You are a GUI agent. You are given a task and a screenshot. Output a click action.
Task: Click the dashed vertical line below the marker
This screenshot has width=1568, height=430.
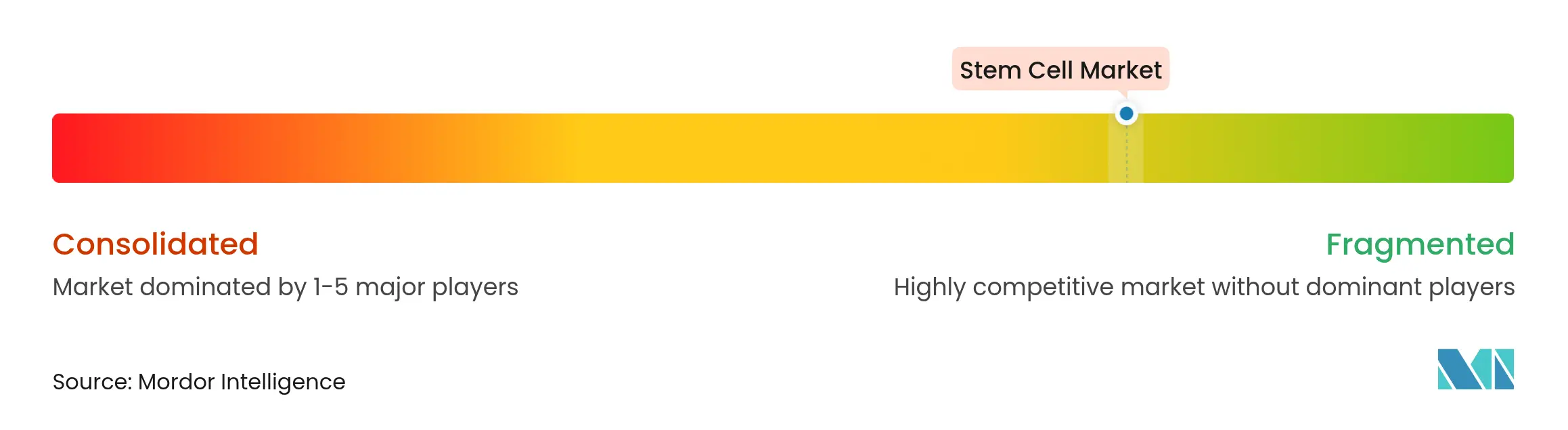tap(1127, 156)
